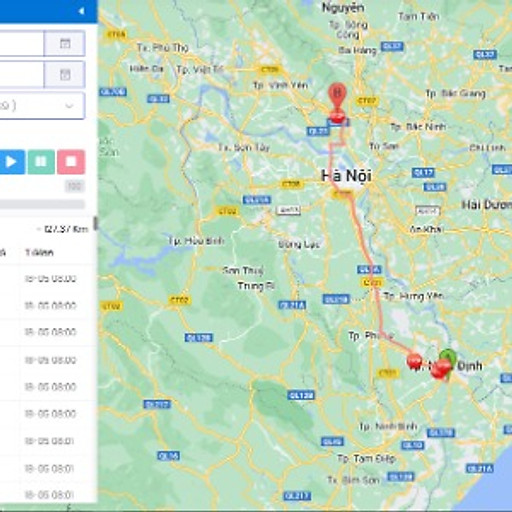Open the vehicle selection dropdown
This screenshot has height=512, width=512.
tap(42, 106)
